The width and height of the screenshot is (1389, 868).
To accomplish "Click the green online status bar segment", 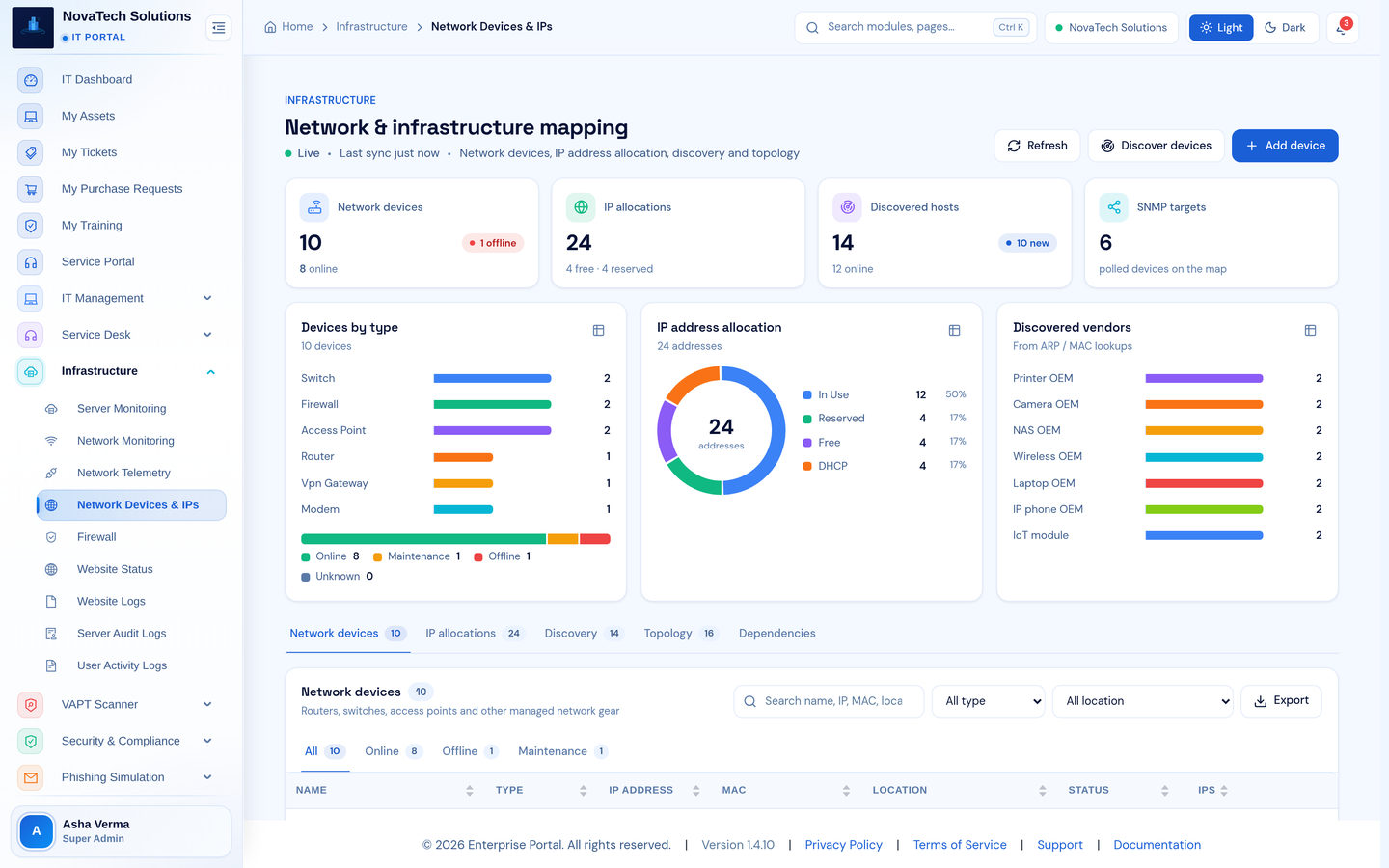I will point(423,539).
